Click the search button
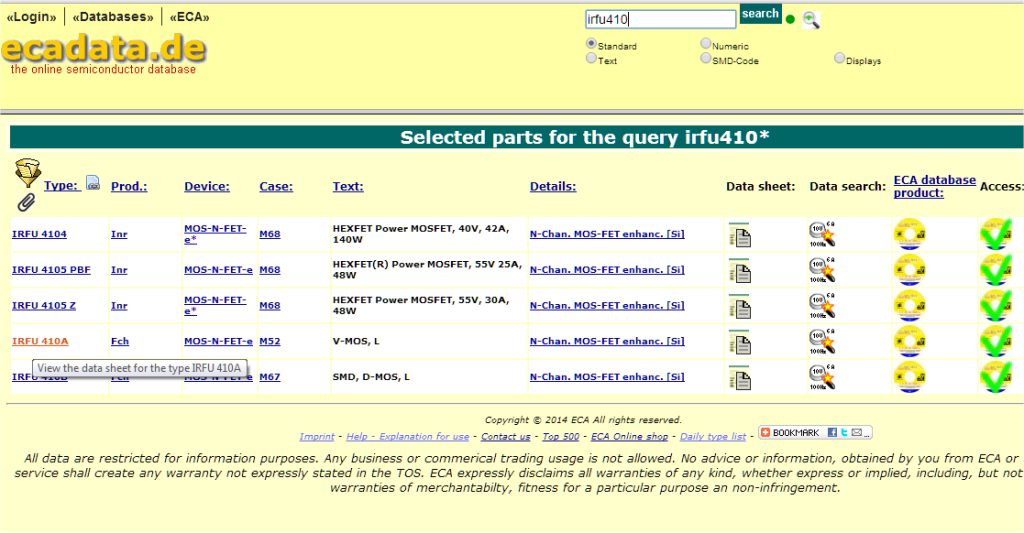This screenshot has width=1024, height=533. (760, 14)
